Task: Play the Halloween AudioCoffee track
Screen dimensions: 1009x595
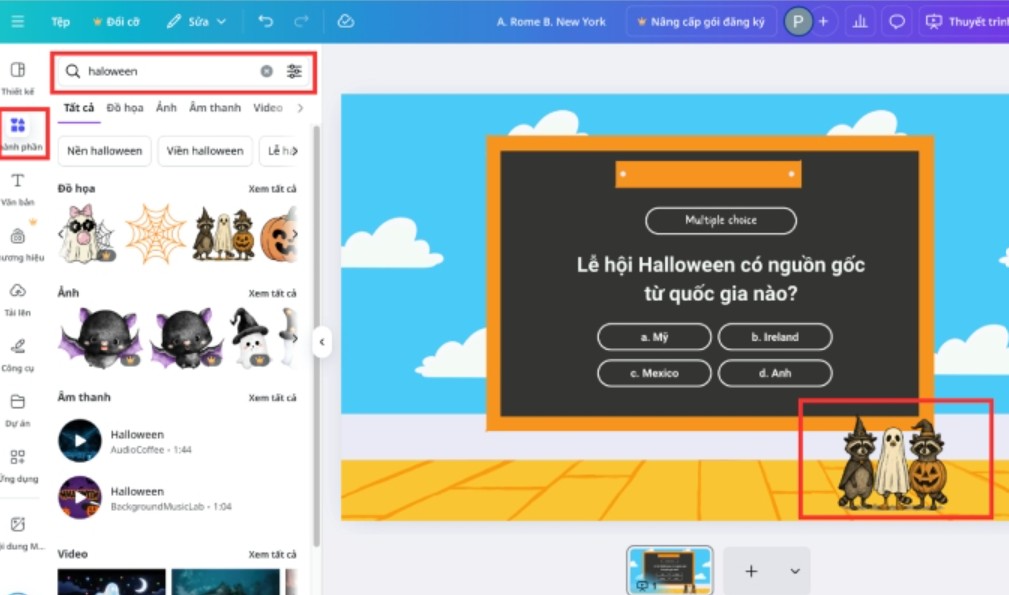Action: (80, 441)
